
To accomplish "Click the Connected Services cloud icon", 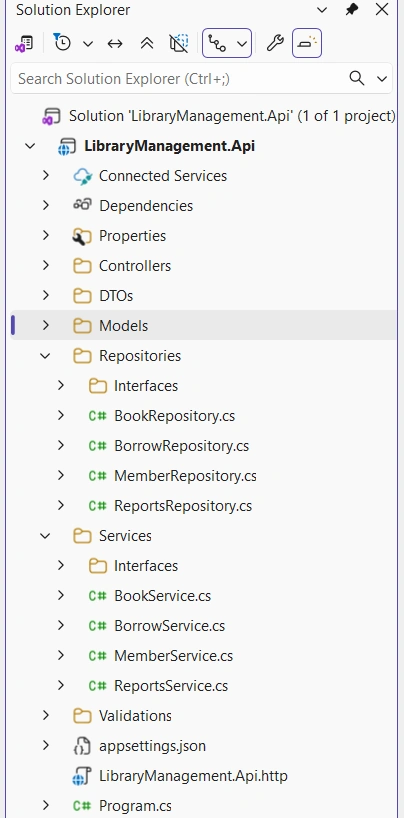I will [x=82, y=176].
